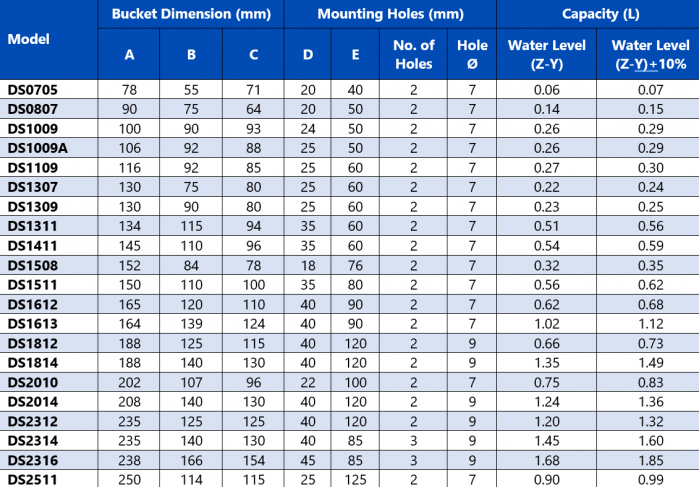
Task: Select the DS1311 model name
Action: pyautogui.click(x=31, y=226)
